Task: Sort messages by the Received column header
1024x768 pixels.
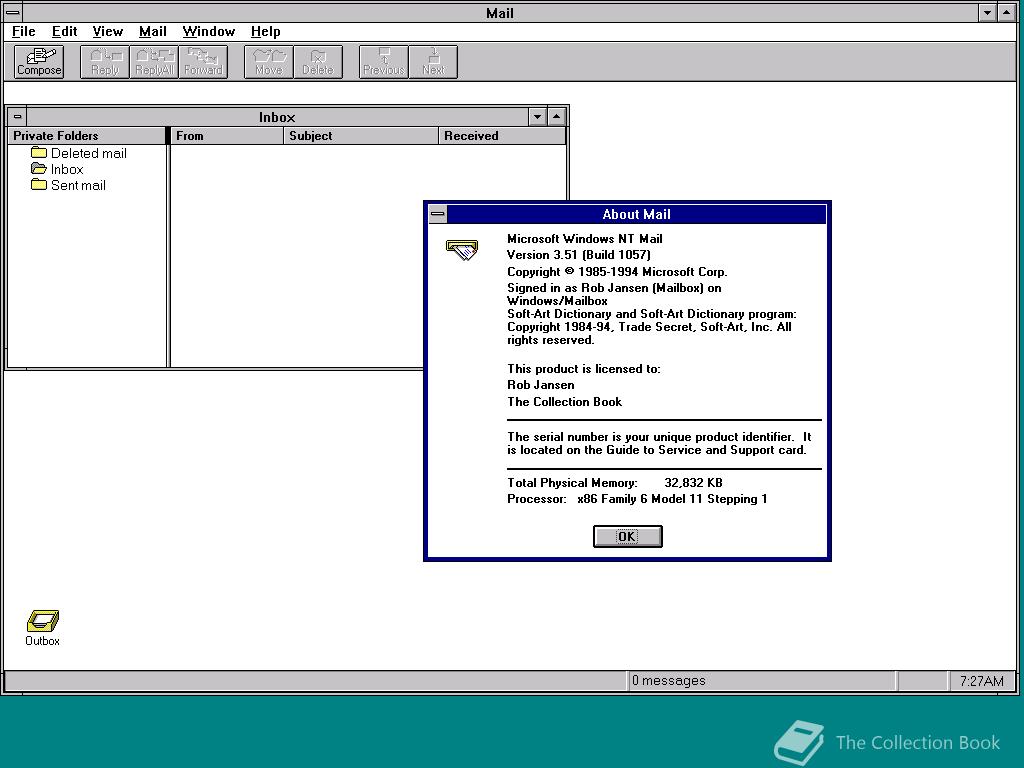Action: pos(502,136)
